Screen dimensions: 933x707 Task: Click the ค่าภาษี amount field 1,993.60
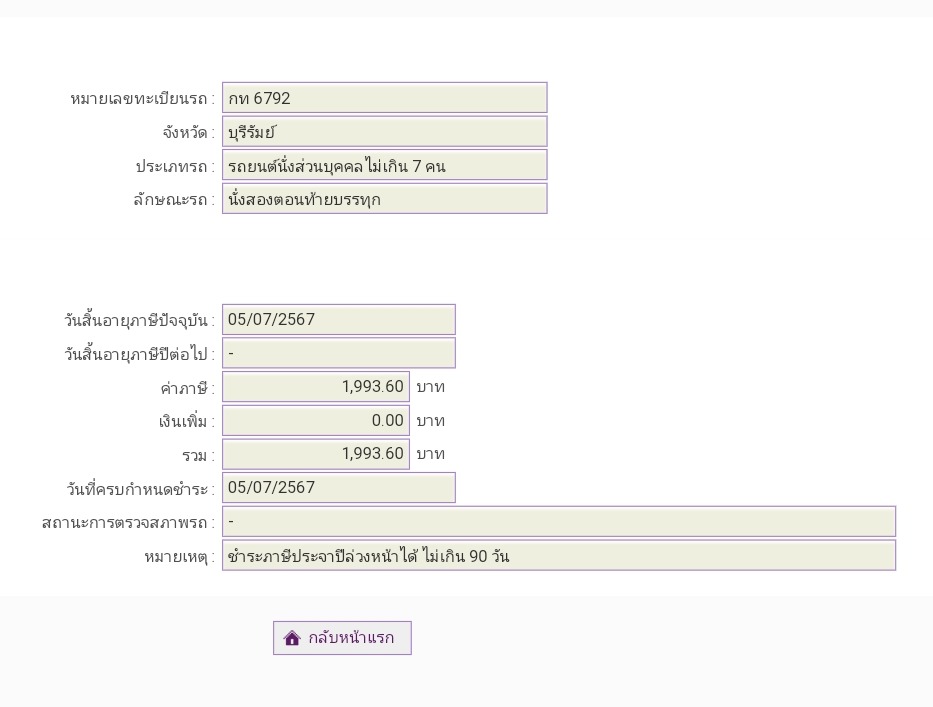(x=315, y=387)
